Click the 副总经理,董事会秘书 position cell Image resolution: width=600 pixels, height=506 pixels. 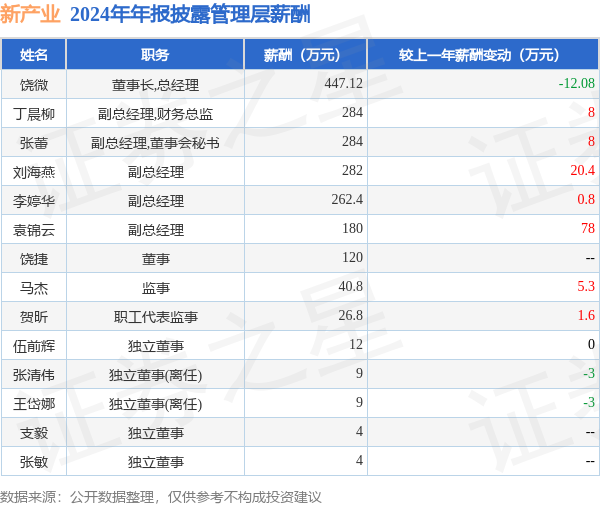coord(155,143)
